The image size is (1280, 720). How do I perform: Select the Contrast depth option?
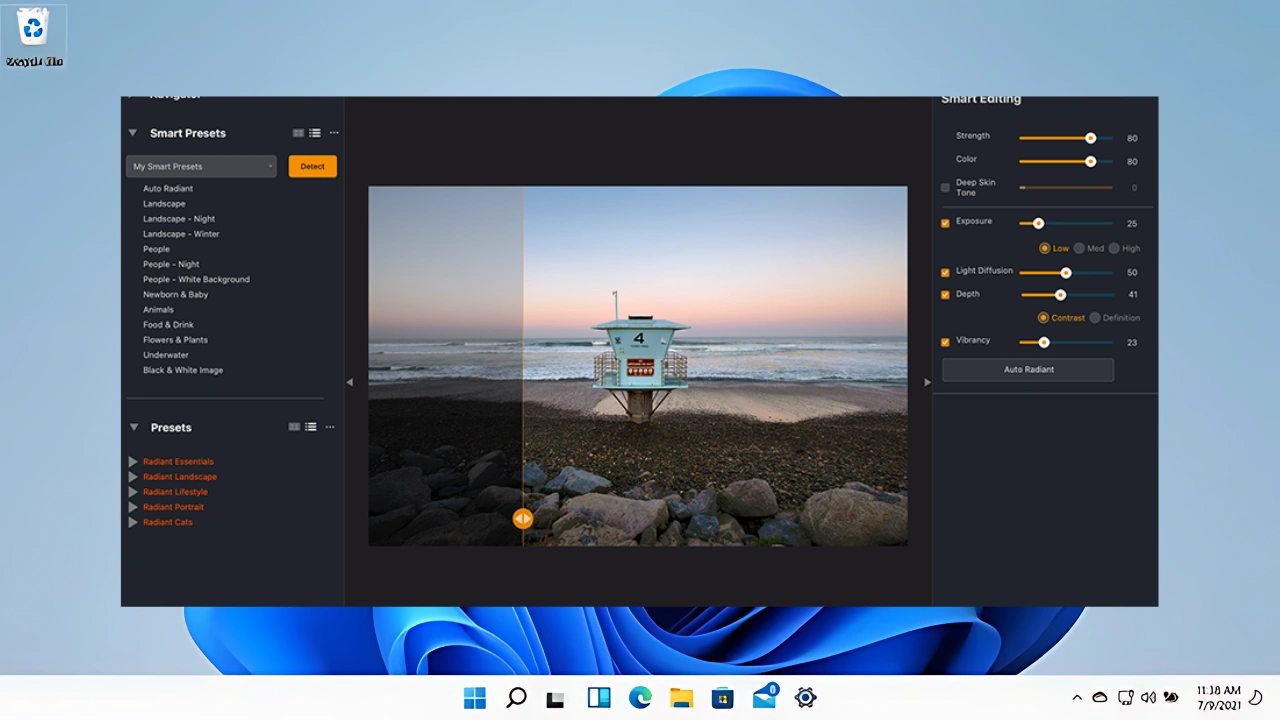1043,318
